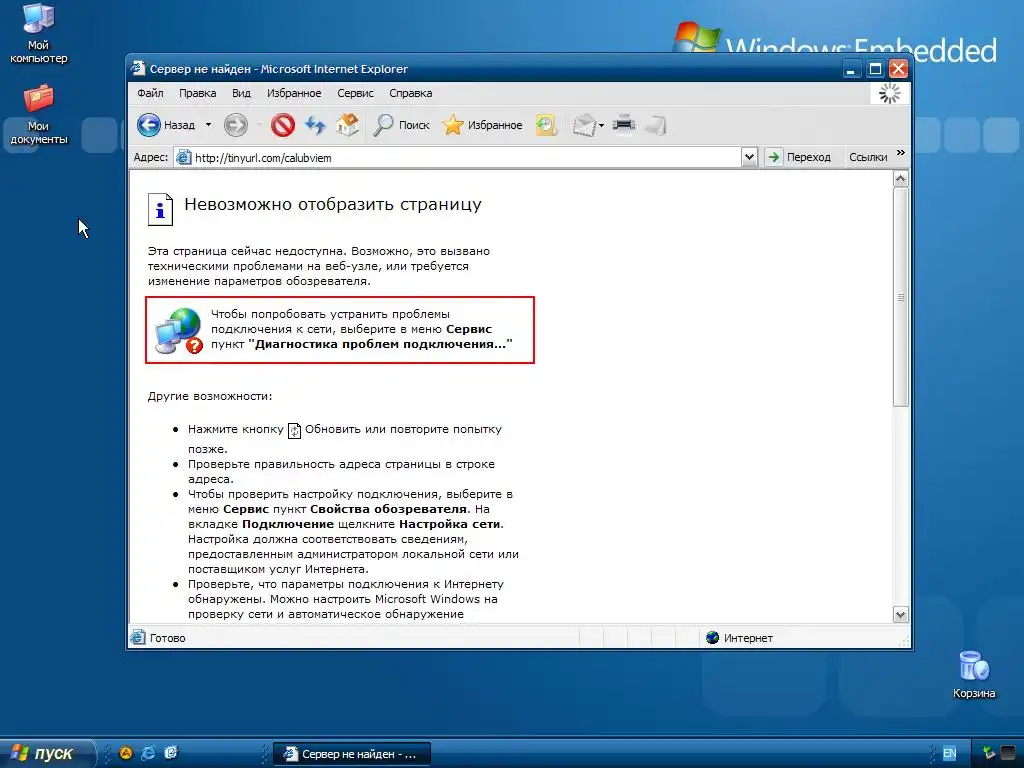
Task: Click the пуск Start button
Action: (47, 754)
